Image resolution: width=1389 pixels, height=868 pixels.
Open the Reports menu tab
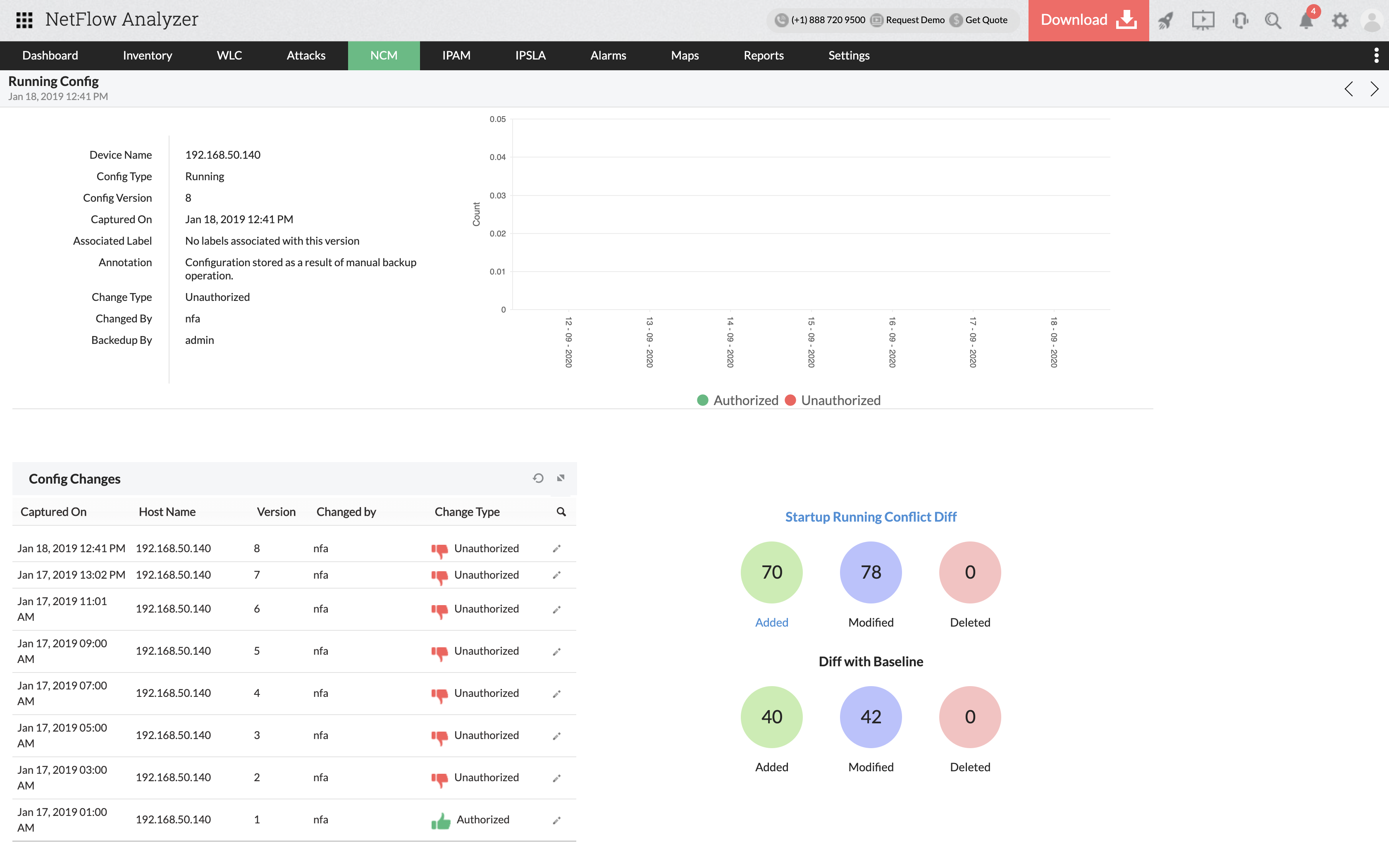pos(764,56)
